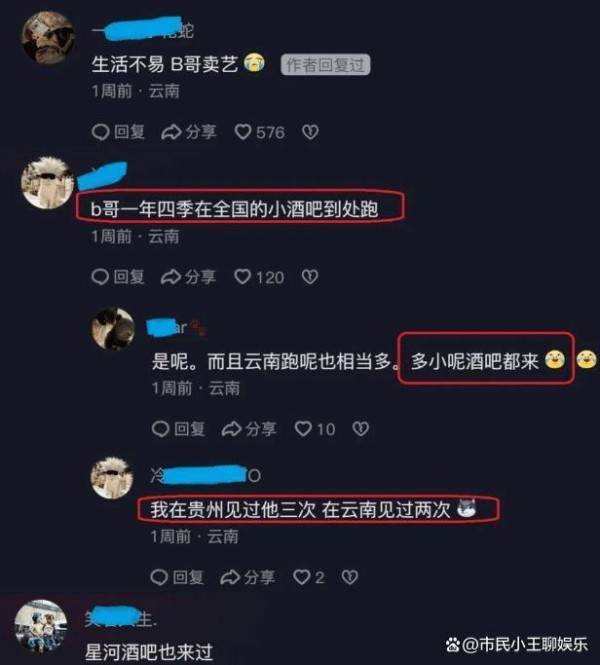Open the watermark '@市民小王聊娱乐' profile
This screenshot has width=600, height=665.
(517, 644)
